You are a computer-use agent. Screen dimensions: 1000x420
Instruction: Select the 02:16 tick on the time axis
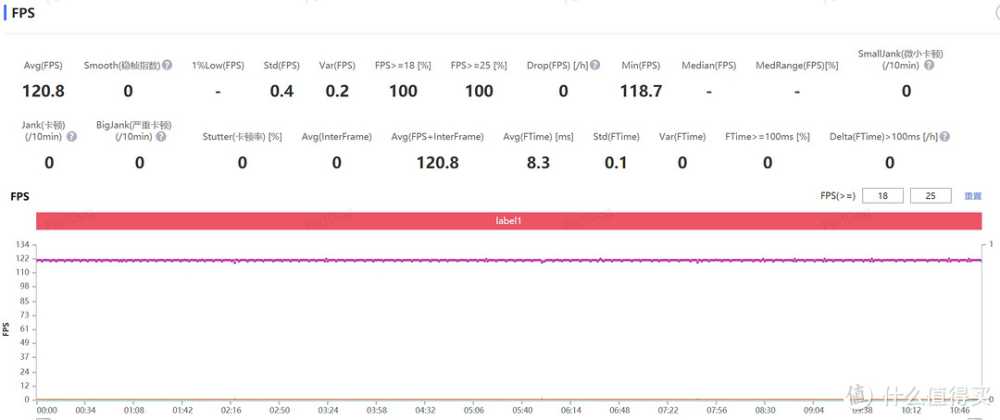tap(231, 409)
